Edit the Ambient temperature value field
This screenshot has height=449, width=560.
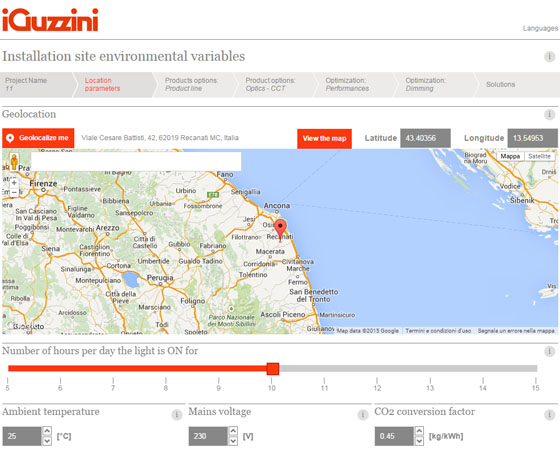[22, 436]
